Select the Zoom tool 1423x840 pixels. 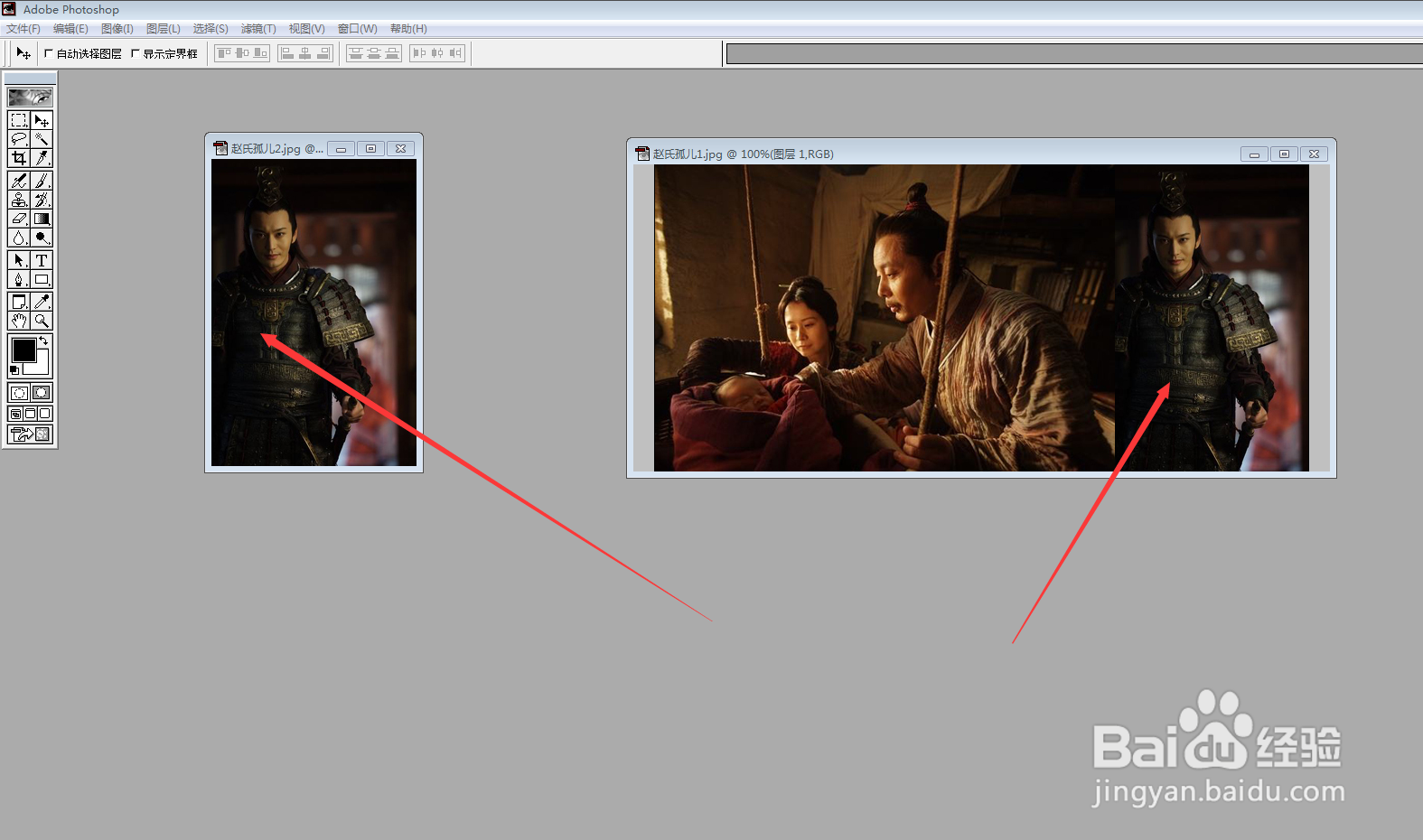[x=42, y=321]
